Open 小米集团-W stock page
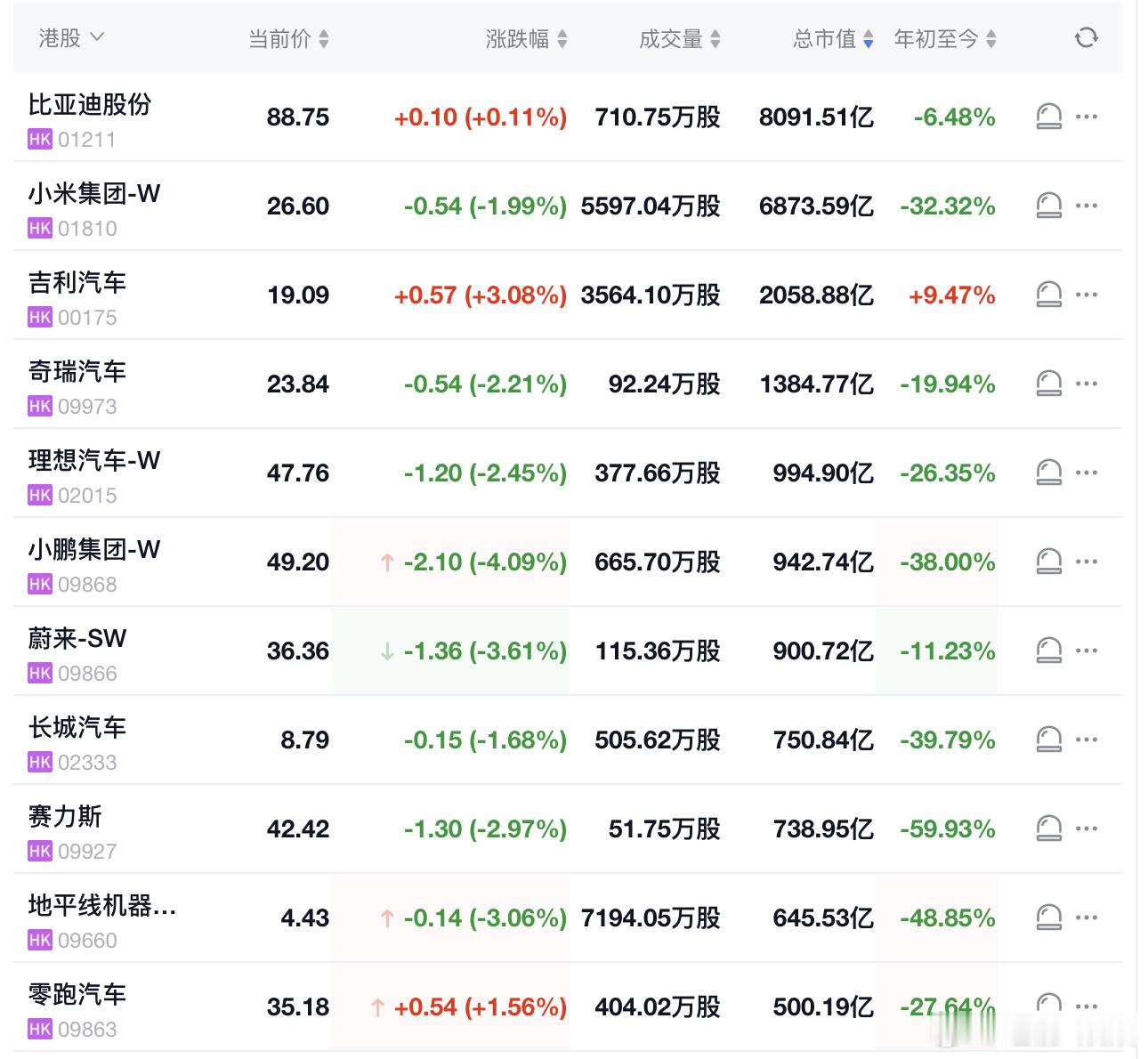Viewport: 1148px width, 1059px height. pos(94,193)
